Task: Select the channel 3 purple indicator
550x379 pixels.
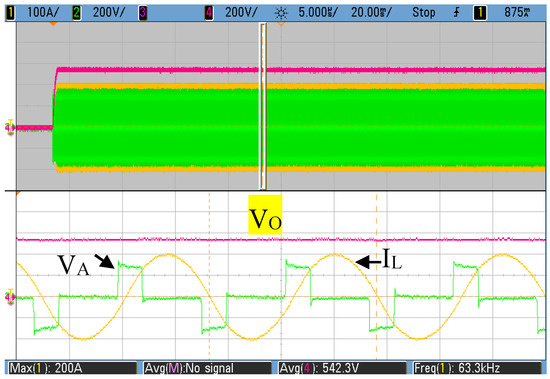Action: pos(142,13)
